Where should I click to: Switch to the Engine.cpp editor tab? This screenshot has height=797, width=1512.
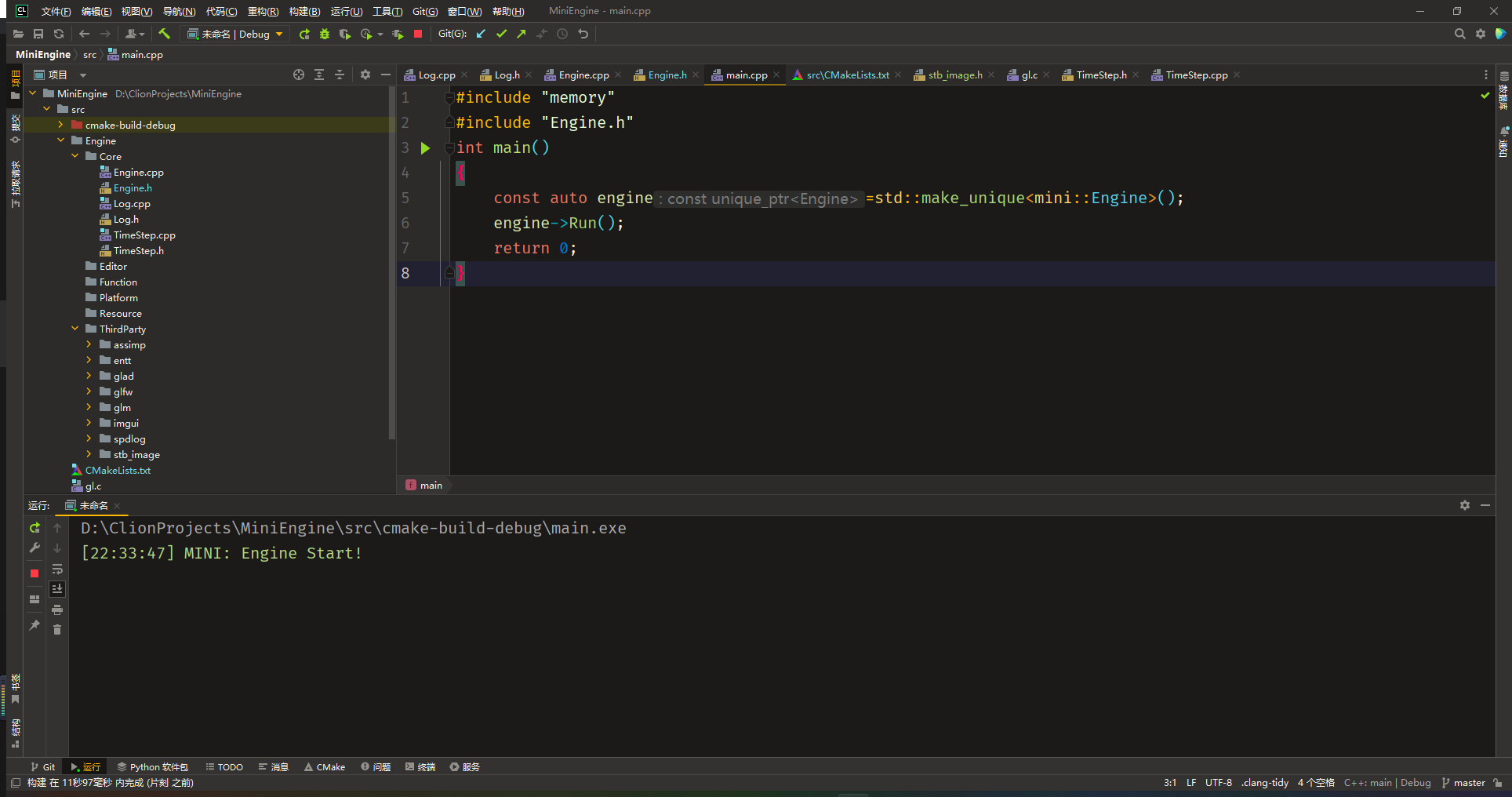coord(583,75)
